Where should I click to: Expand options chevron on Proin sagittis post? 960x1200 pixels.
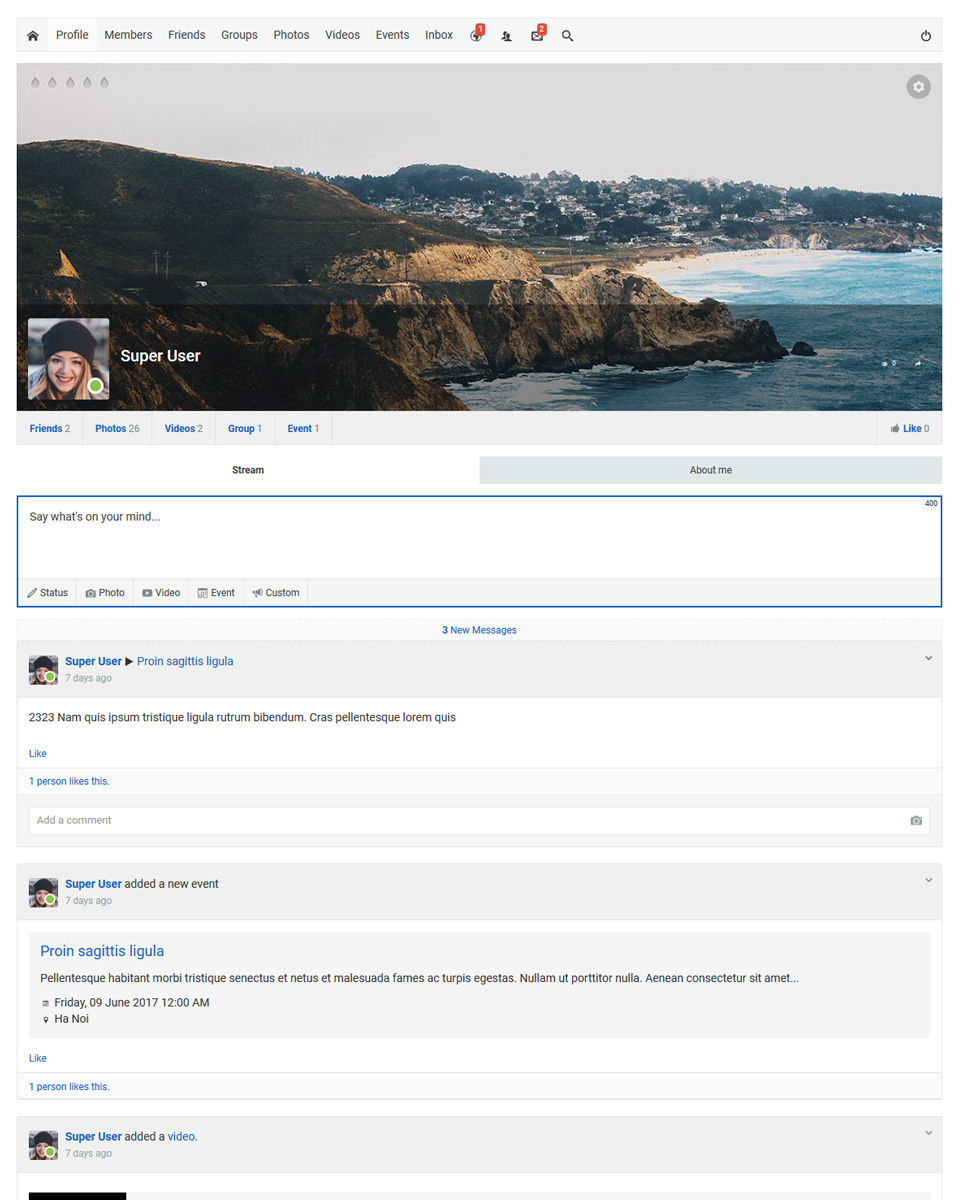(928, 658)
